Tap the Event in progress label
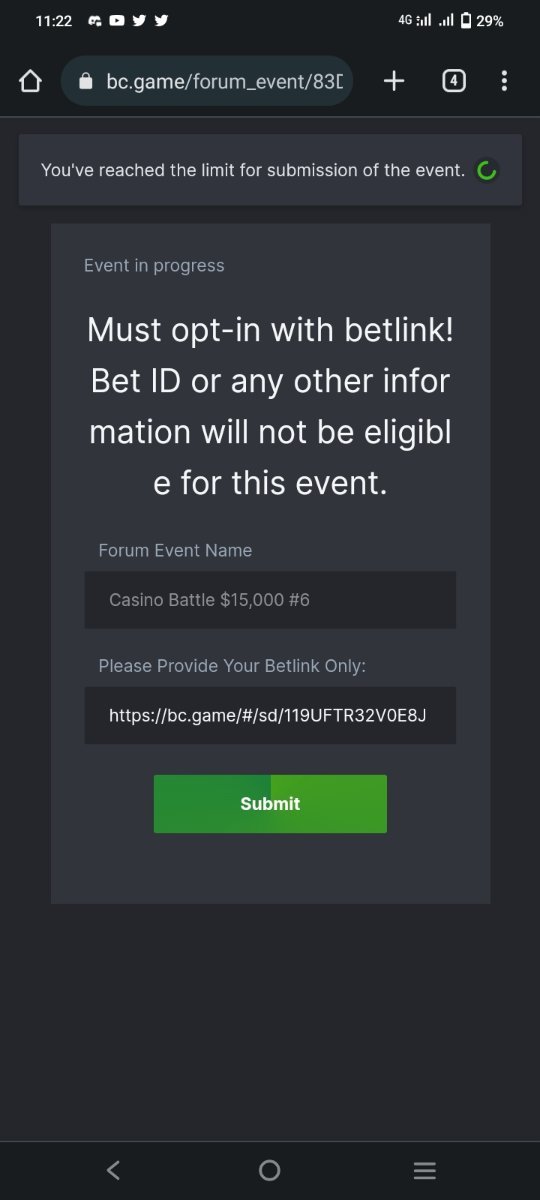540x1200 pixels. coord(154,265)
